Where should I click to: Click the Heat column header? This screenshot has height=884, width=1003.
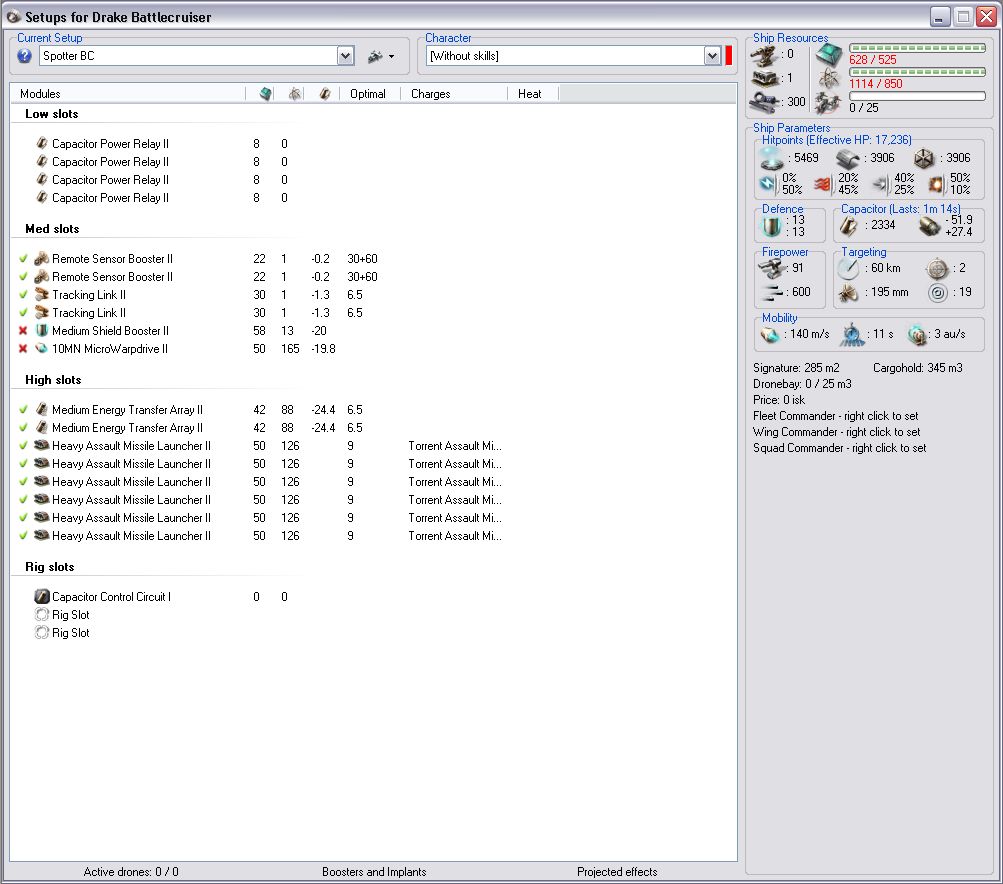533,94
